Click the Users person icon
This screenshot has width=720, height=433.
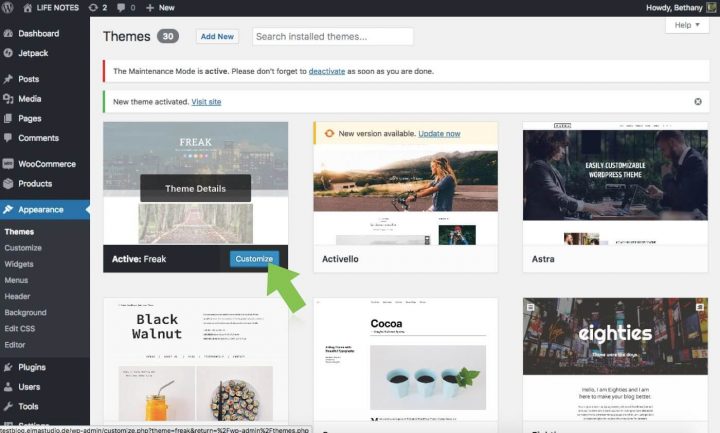pos(8,387)
